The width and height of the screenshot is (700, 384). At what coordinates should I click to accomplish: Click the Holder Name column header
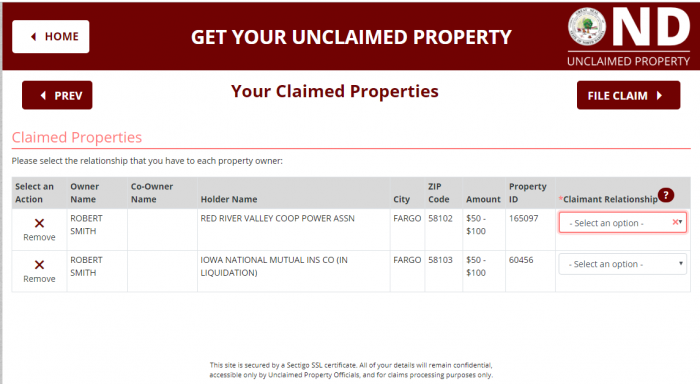coord(229,199)
